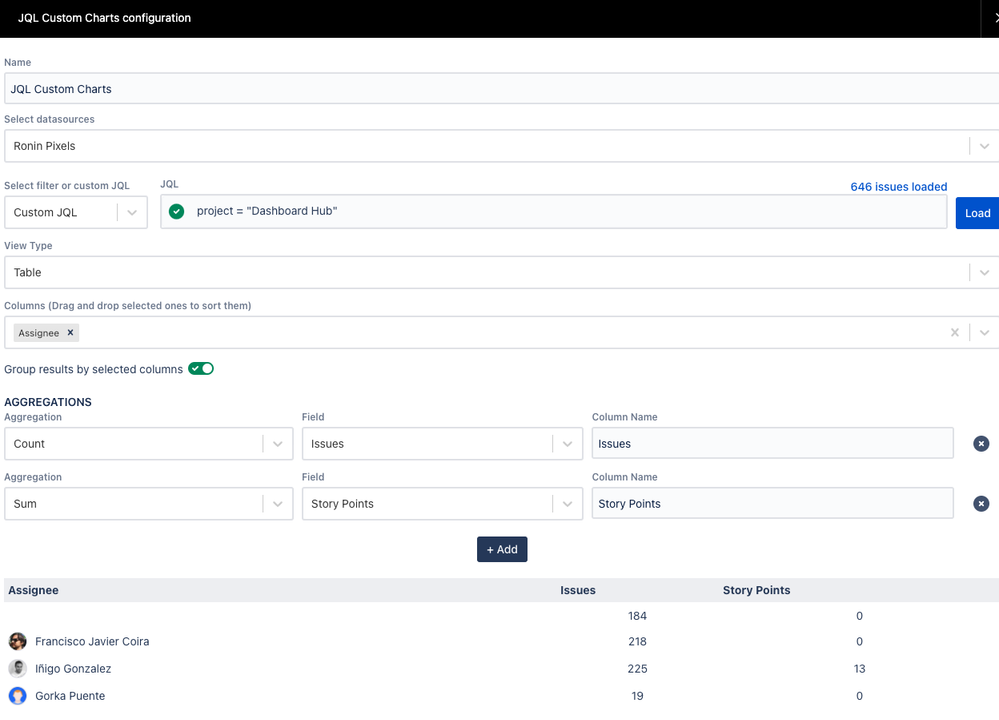Open the Count aggregation dropdown
Image resolution: width=999 pixels, height=720 pixels.
coord(278,443)
